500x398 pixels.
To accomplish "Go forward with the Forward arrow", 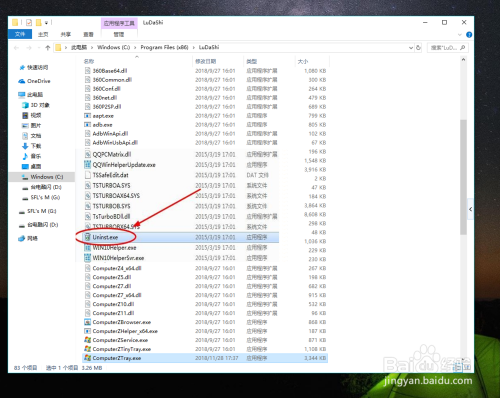I will point(29,48).
